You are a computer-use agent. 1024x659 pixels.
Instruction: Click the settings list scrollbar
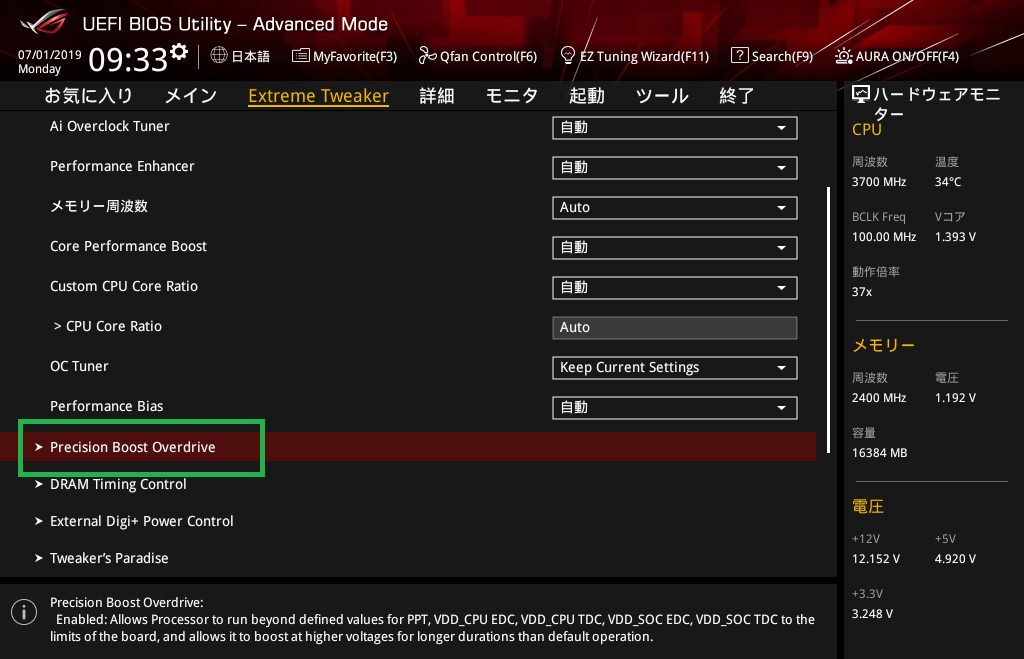(828, 320)
